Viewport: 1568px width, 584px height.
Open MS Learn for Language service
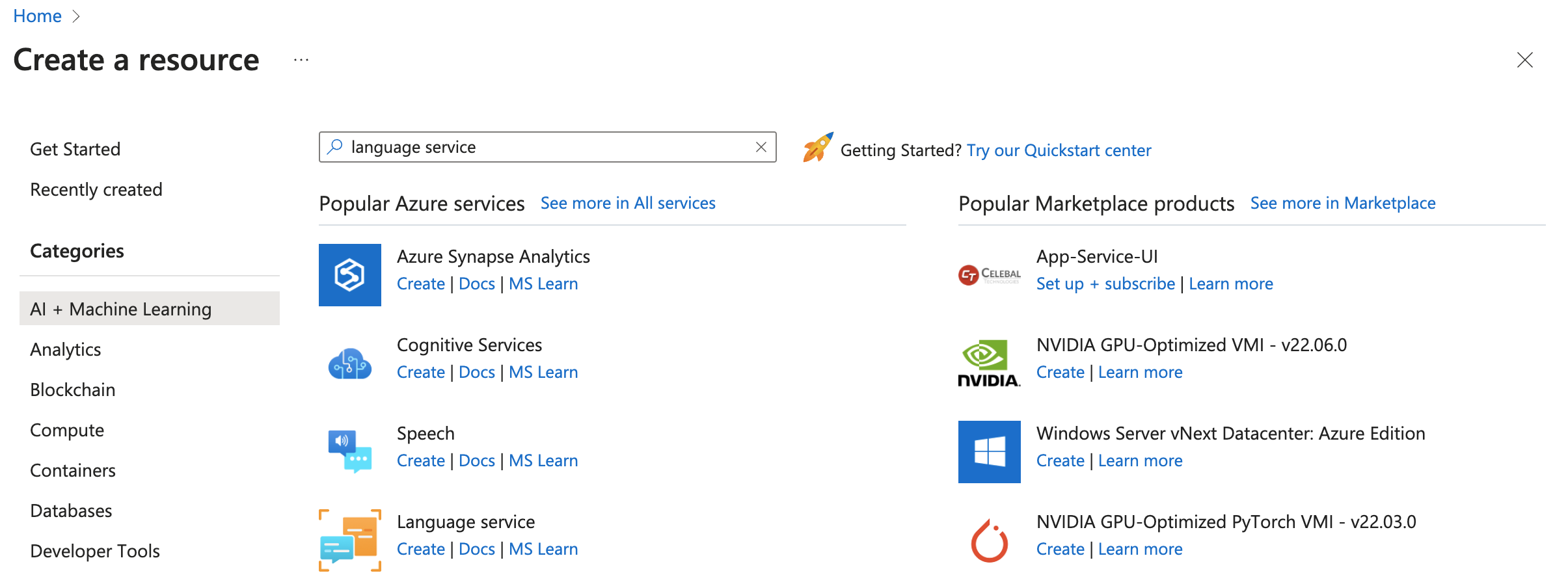point(543,549)
